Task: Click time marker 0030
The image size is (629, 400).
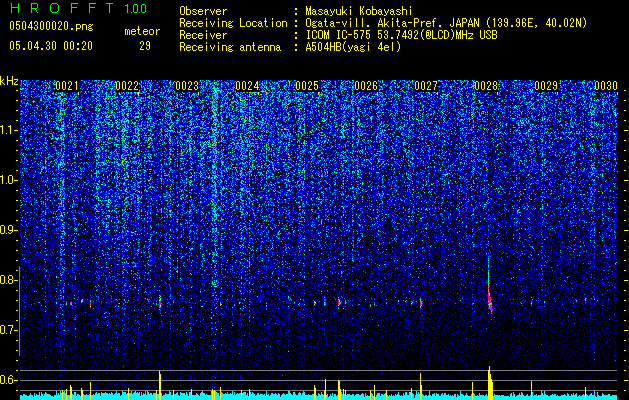Action: pos(606,86)
